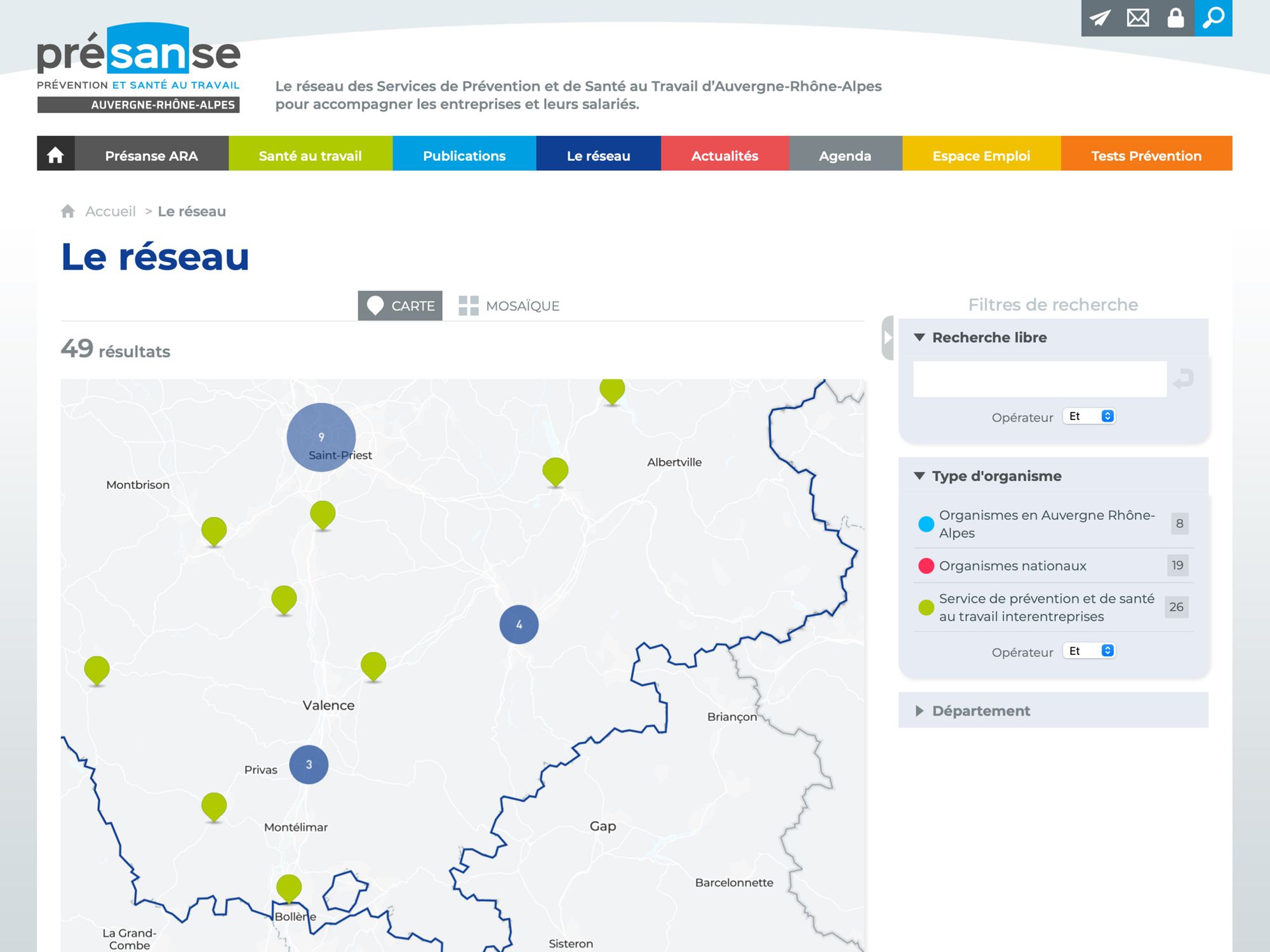Open the Publications menu
Image resolution: width=1270 pixels, height=952 pixels.
(x=464, y=155)
